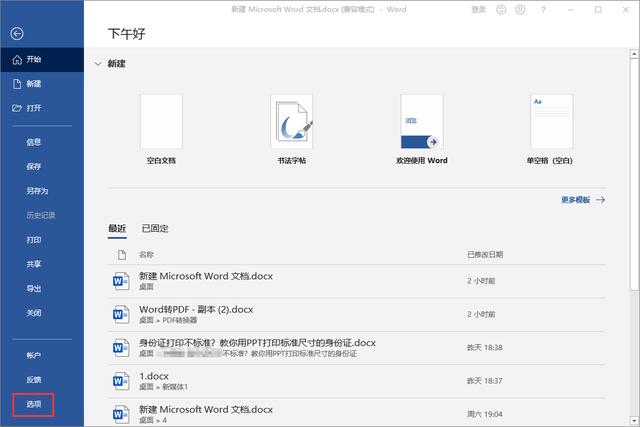Select 导出 in the sidebar
Screen dimensions: 640x427
[x=34, y=289]
